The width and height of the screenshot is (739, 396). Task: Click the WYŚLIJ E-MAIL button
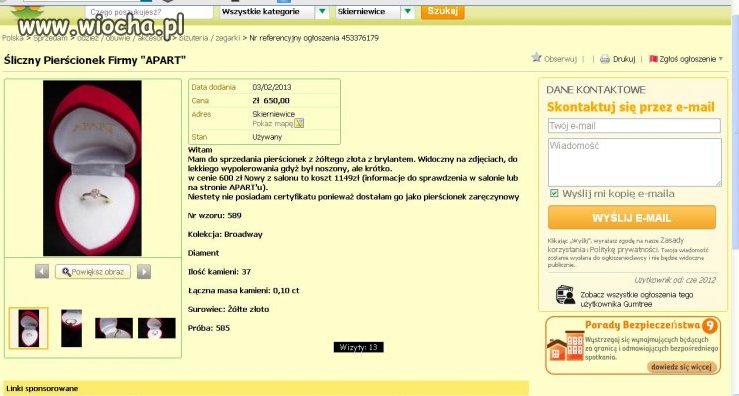click(632, 218)
